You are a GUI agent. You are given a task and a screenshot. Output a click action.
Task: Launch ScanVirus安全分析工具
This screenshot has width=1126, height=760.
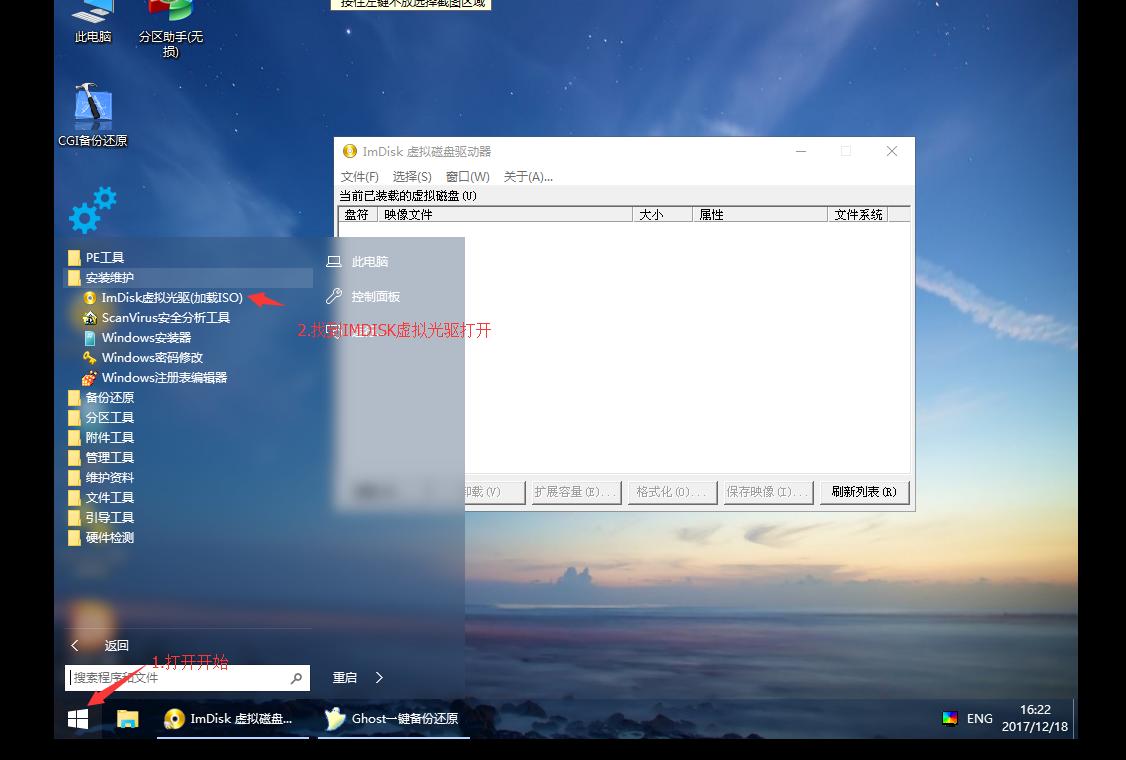pos(164,317)
